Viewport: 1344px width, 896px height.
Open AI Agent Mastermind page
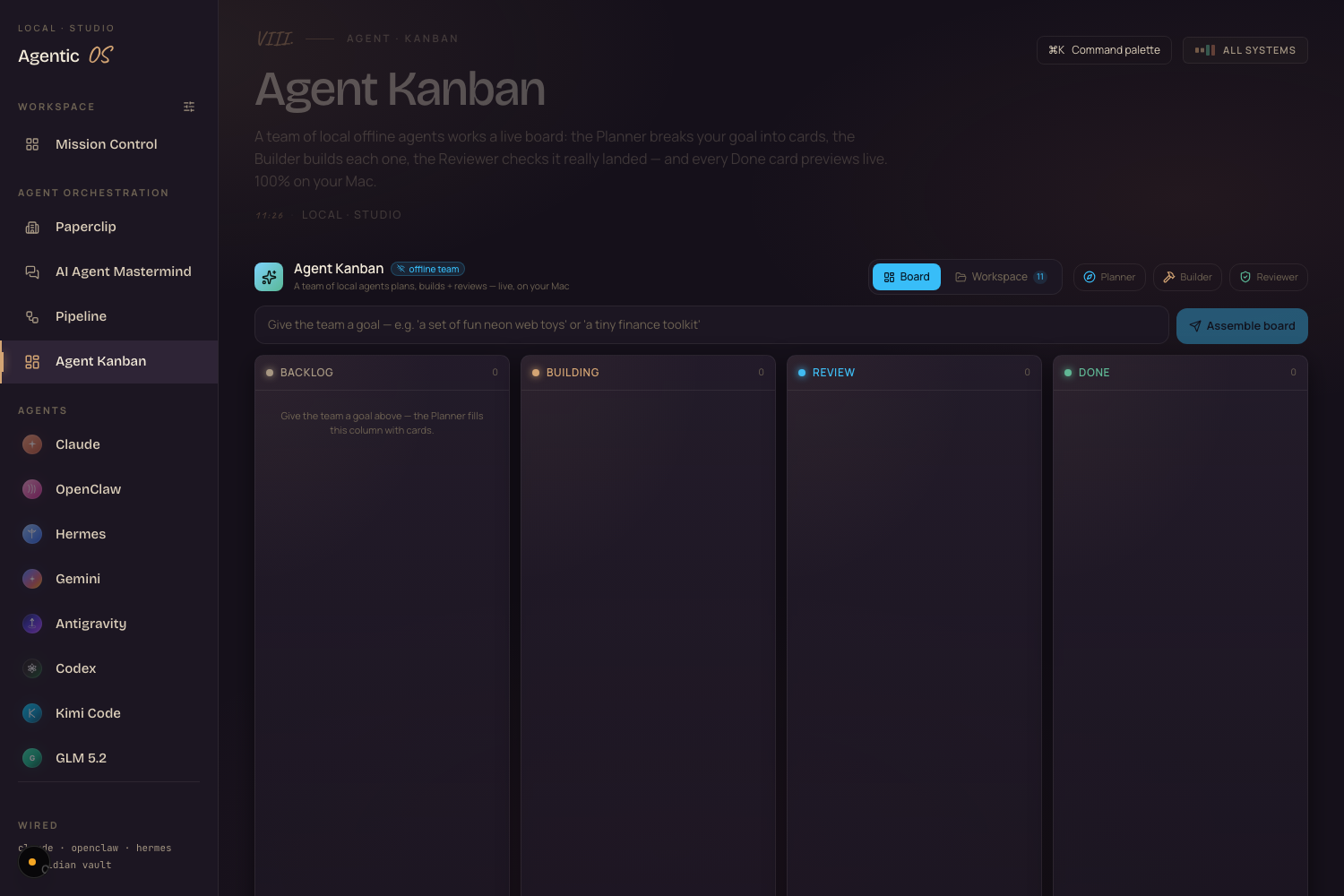[108, 271]
